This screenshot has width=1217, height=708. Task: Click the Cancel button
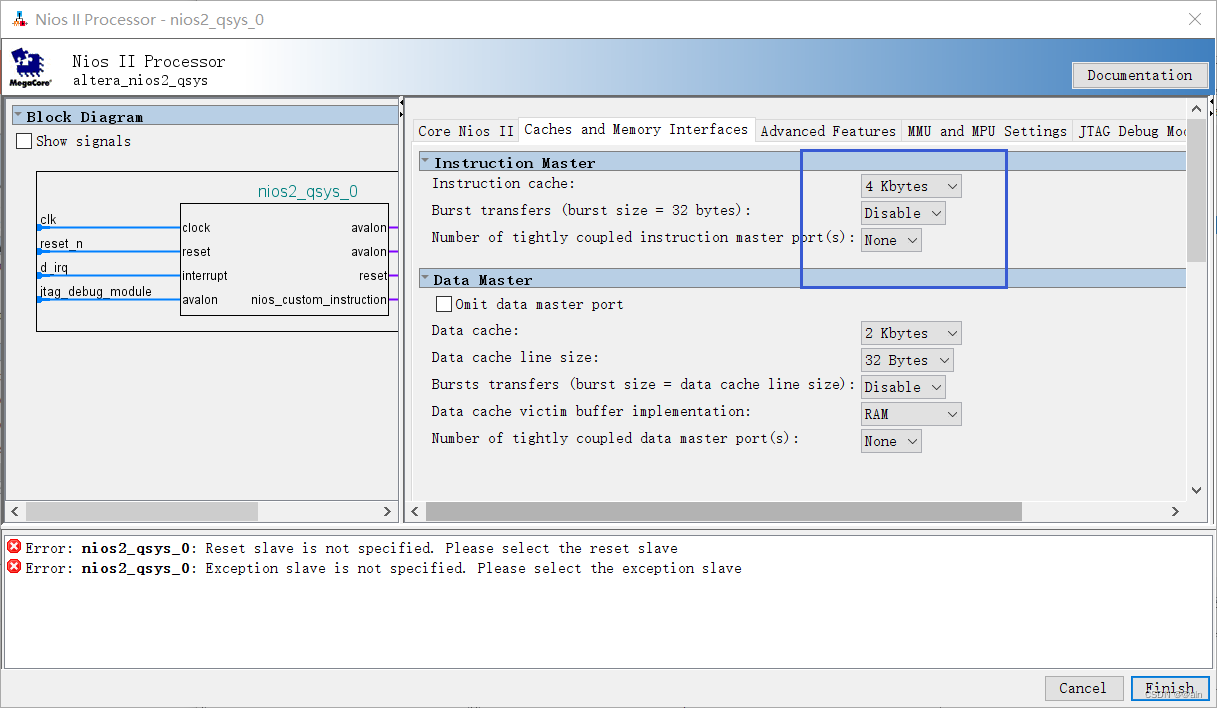(1083, 688)
